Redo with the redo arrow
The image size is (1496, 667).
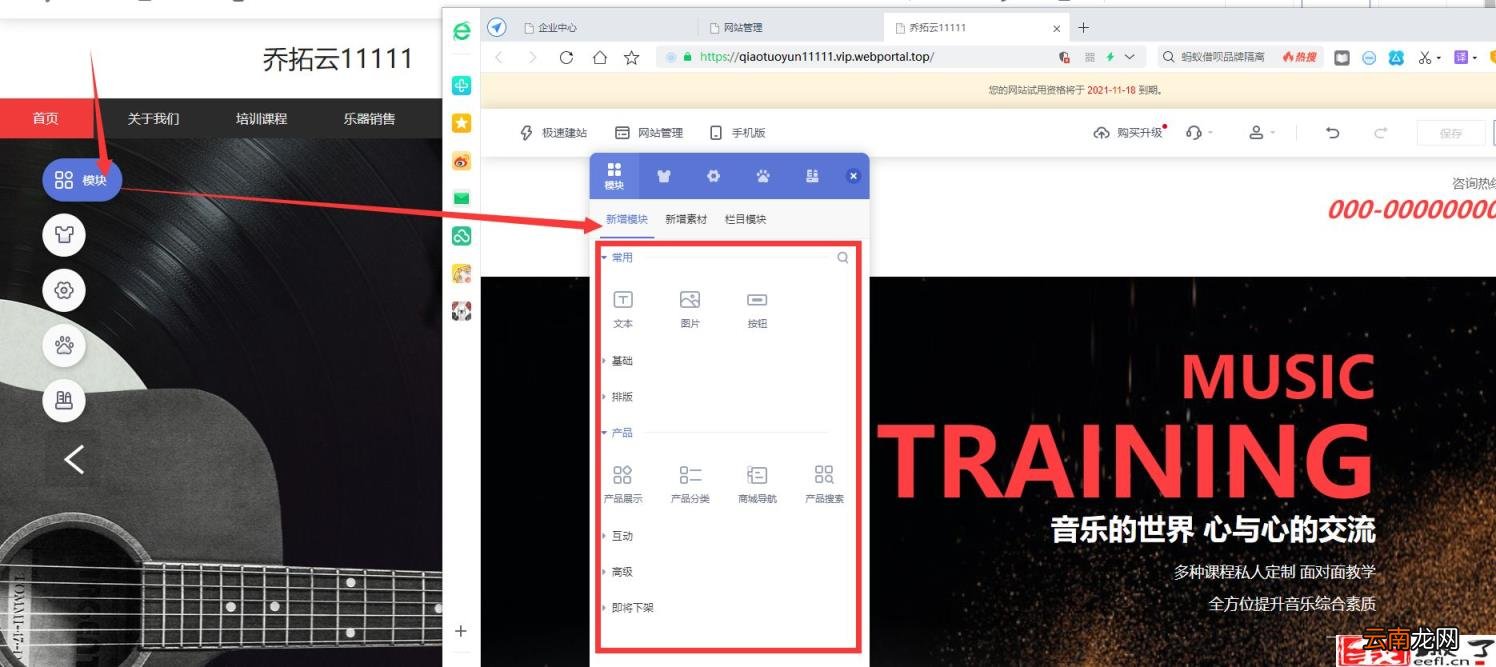coord(1380,132)
